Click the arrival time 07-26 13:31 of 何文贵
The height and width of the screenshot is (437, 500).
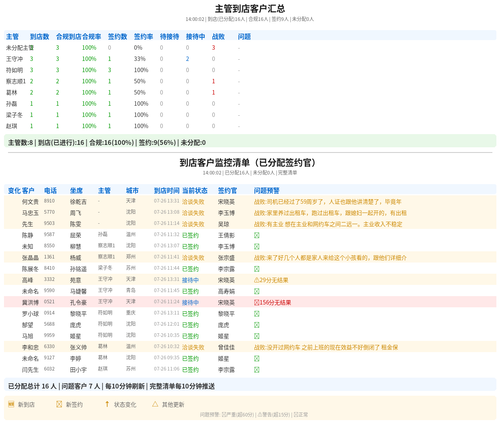(x=167, y=201)
